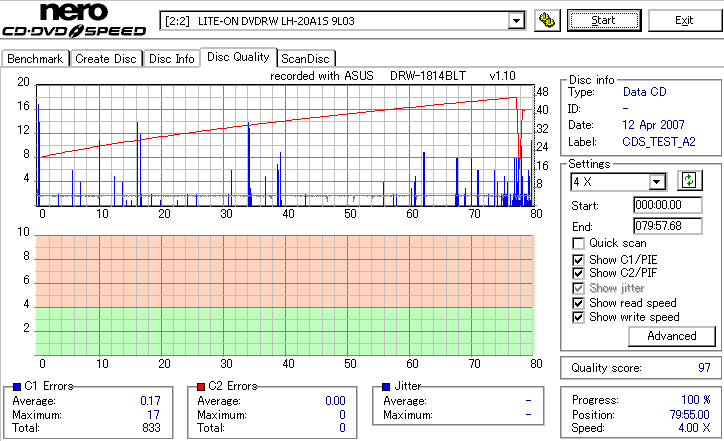Click the Start time input field
This screenshot has width=724, height=441.
pyautogui.click(x=668, y=205)
